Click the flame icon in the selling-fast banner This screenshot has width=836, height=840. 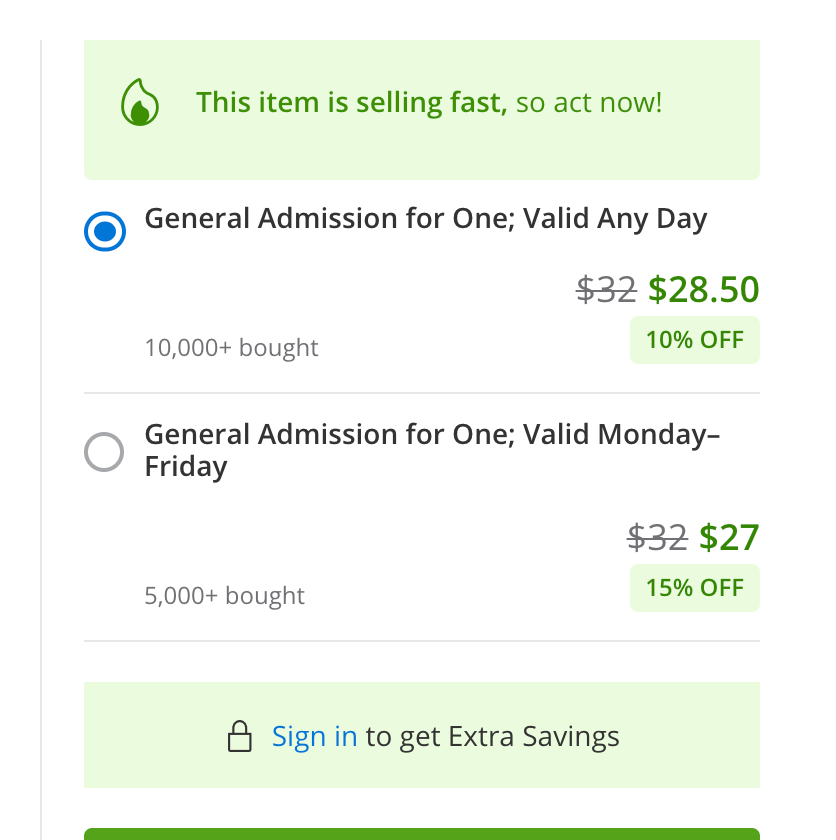(x=139, y=103)
